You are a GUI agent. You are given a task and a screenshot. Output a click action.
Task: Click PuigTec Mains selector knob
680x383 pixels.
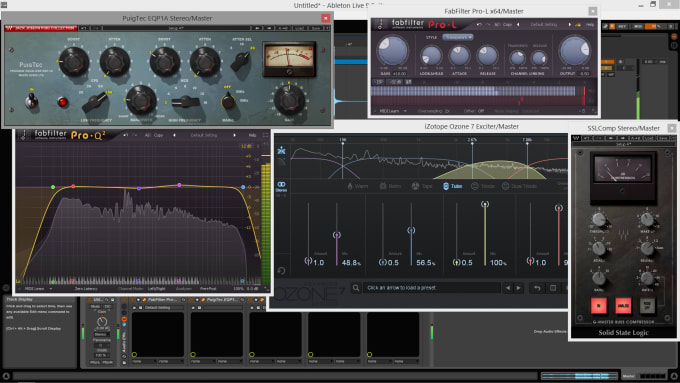tap(228, 101)
